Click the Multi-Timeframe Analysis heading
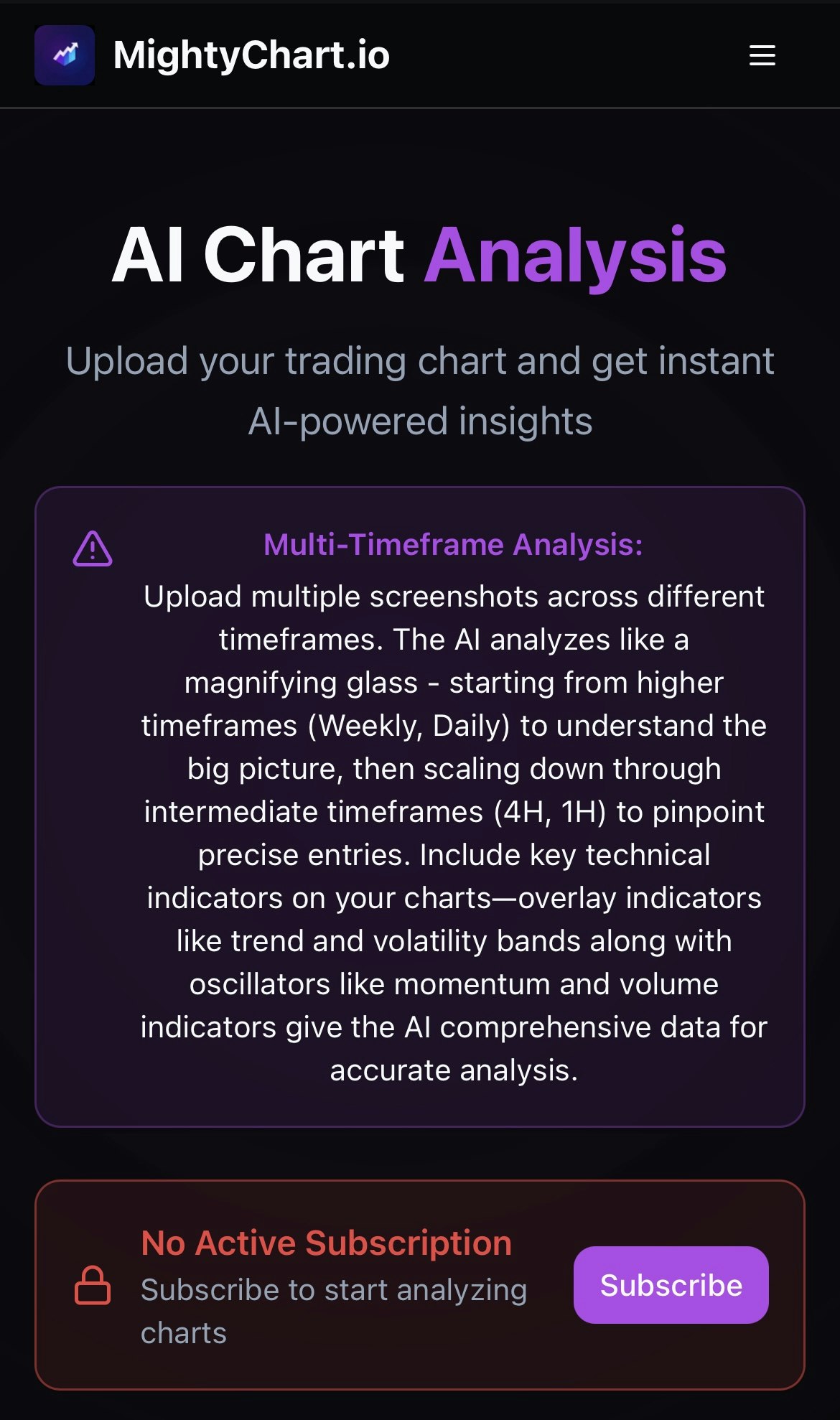 tap(453, 546)
